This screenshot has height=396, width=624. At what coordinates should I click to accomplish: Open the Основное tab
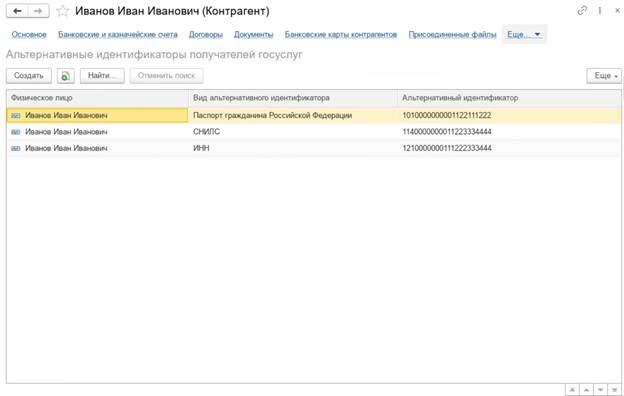click(x=29, y=35)
